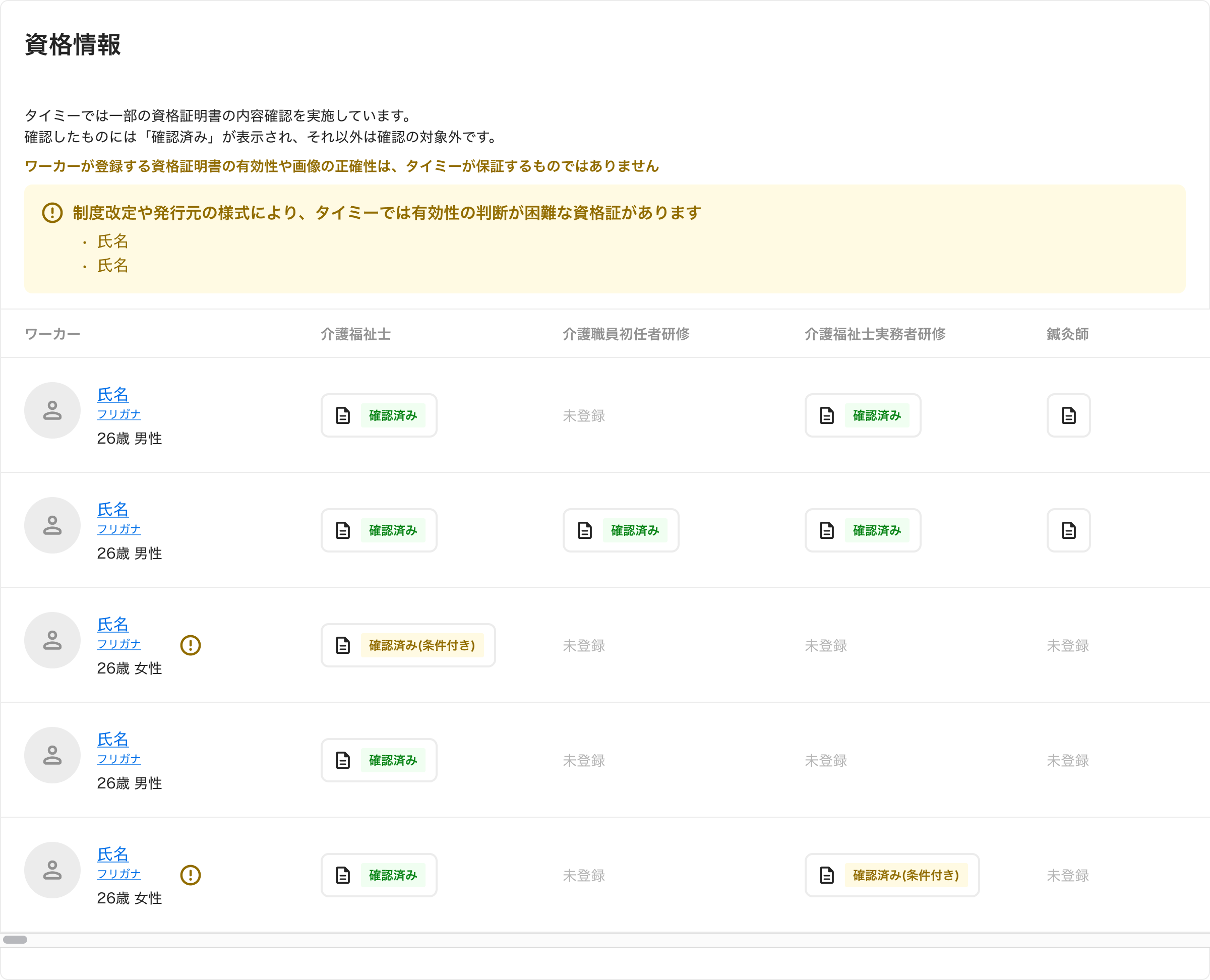Screen dimensions: 1210x980
Task: Click warning icon beside third worker
Action: pyautogui.click(x=191, y=645)
